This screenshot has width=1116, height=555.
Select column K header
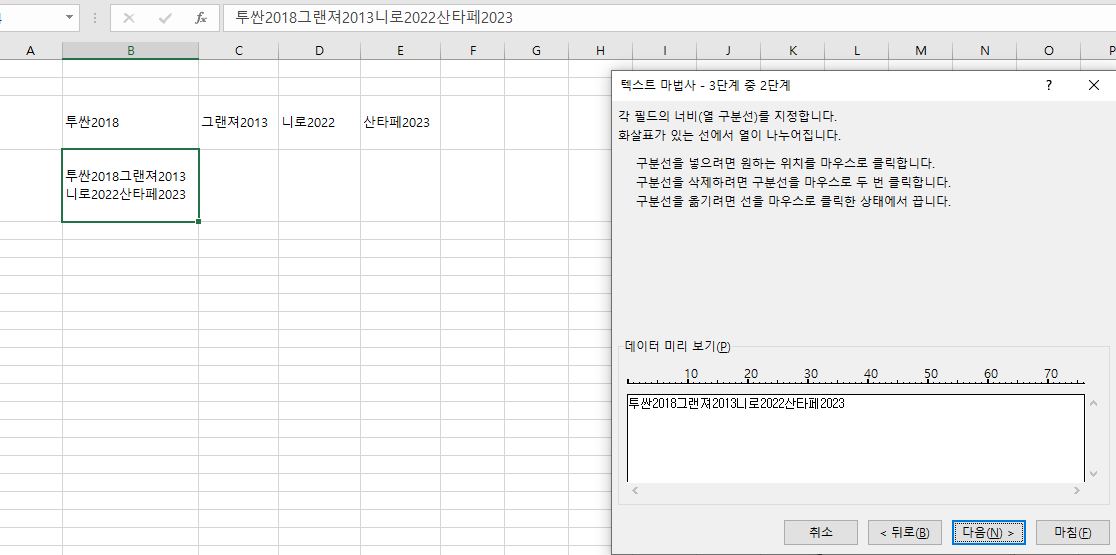(x=792, y=51)
